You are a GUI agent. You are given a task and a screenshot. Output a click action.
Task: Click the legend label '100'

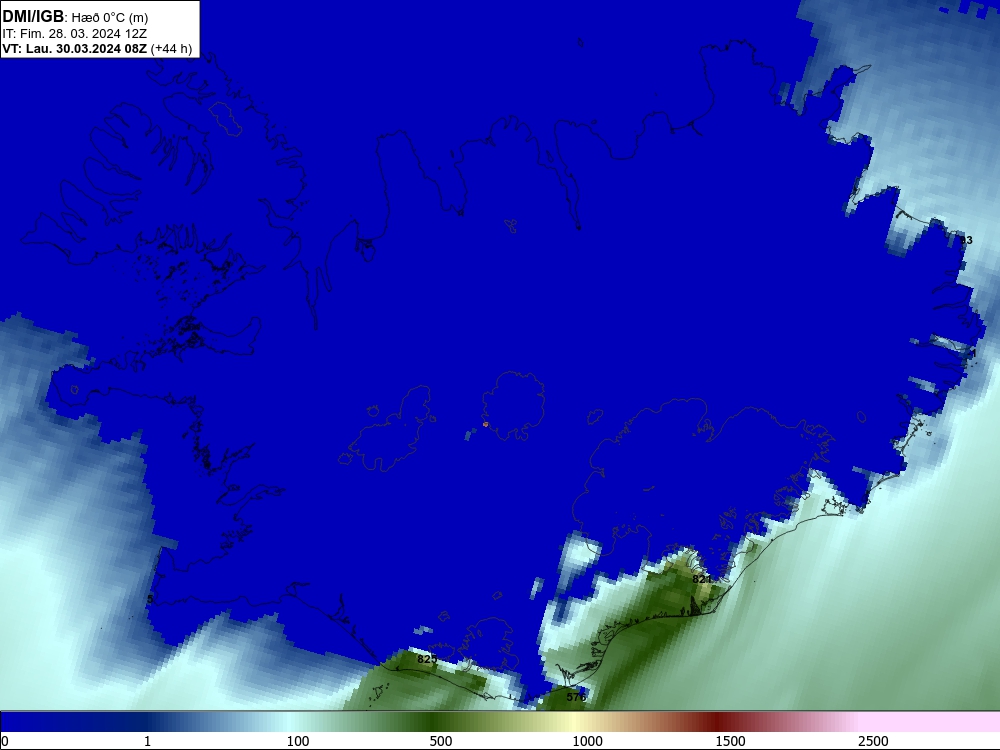click(x=298, y=741)
